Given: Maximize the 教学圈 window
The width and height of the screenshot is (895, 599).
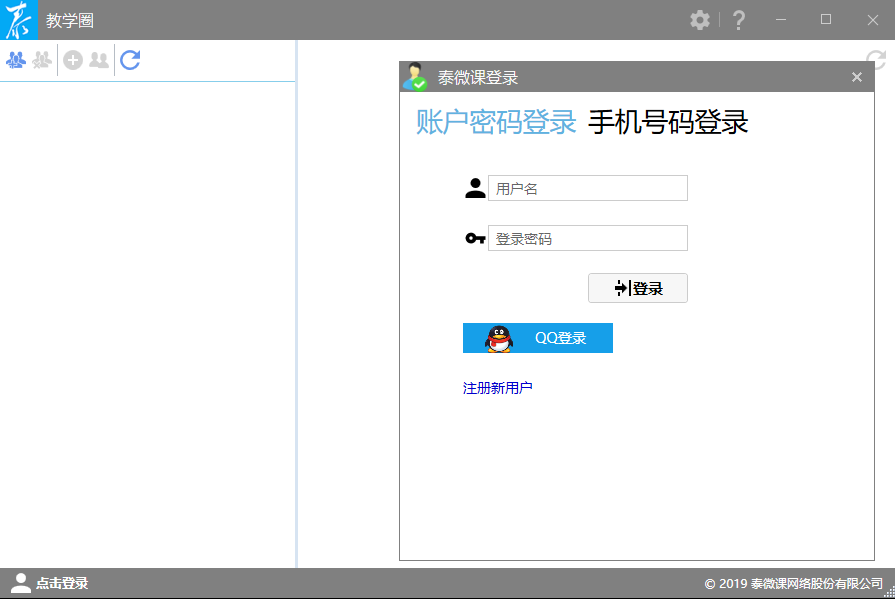Looking at the screenshot, I should pos(826,20).
